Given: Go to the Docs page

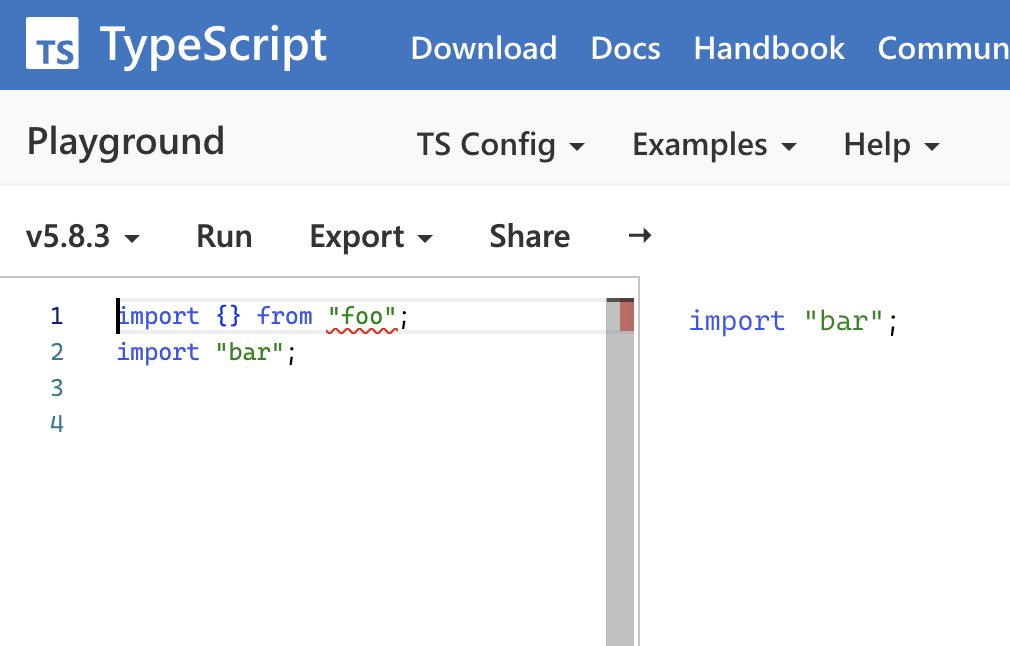Looking at the screenshot, I should 625,48.
